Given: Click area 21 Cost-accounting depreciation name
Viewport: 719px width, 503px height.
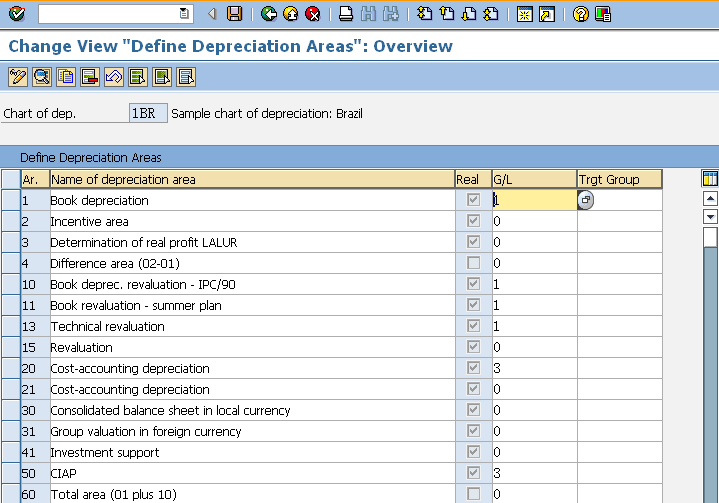Looking at the screenshot, I should click(252, 389).
